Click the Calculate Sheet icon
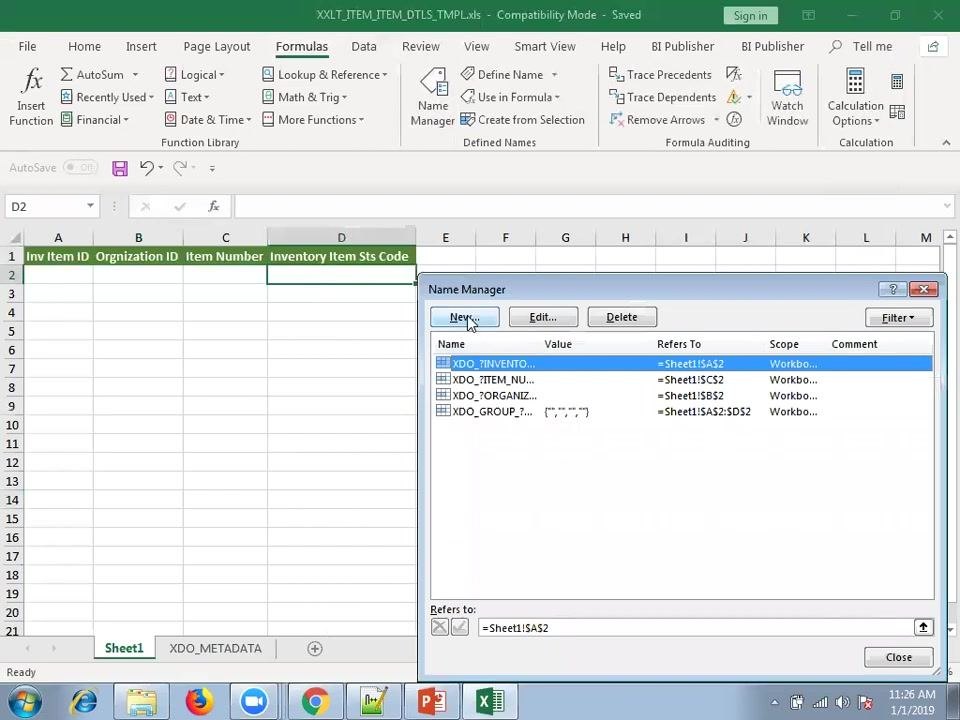Viewport: 960px width, 720px height. pyautogui.click(x=897, y=111)
